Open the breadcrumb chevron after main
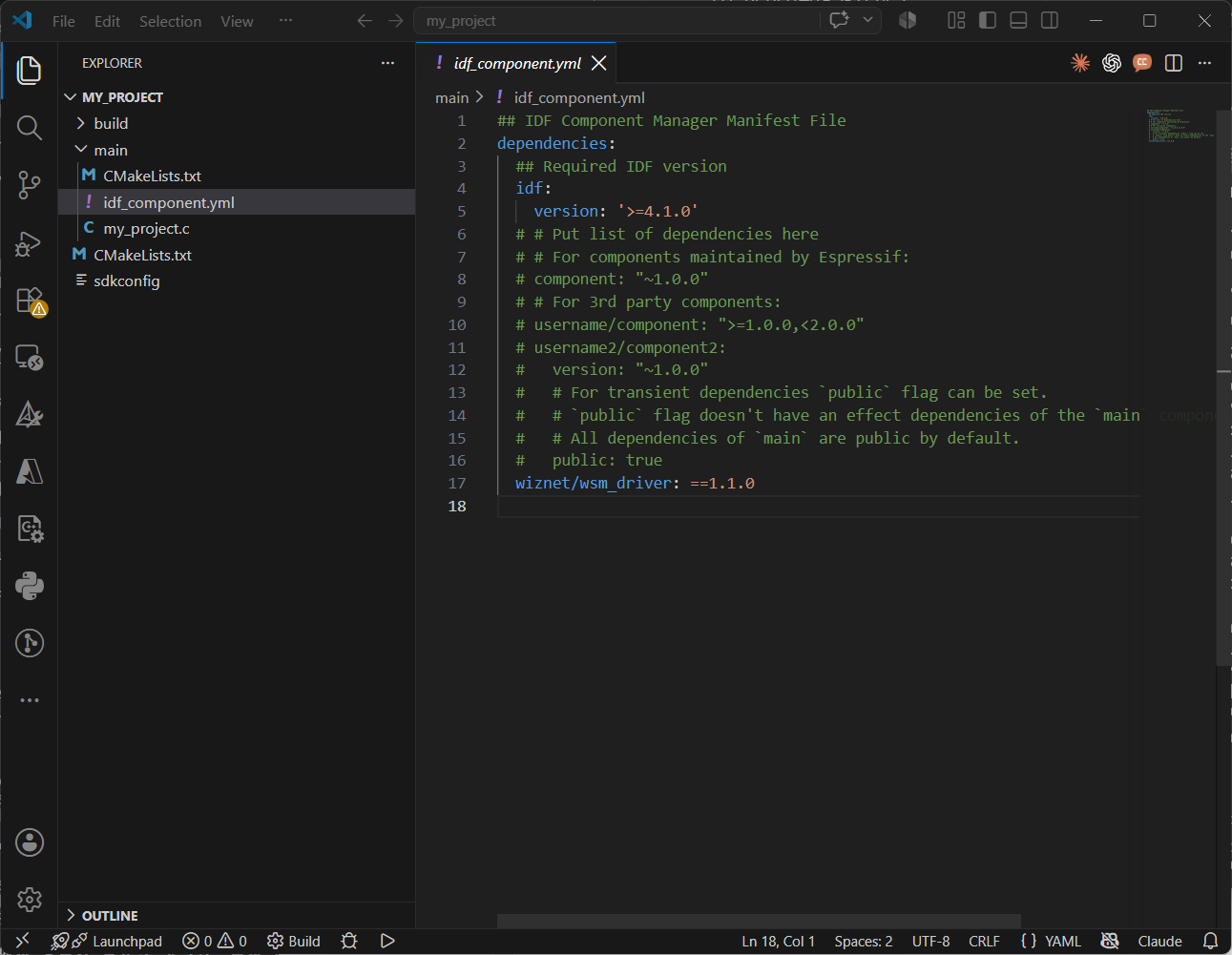This screenshot has width=1232, height=955. 479,97
